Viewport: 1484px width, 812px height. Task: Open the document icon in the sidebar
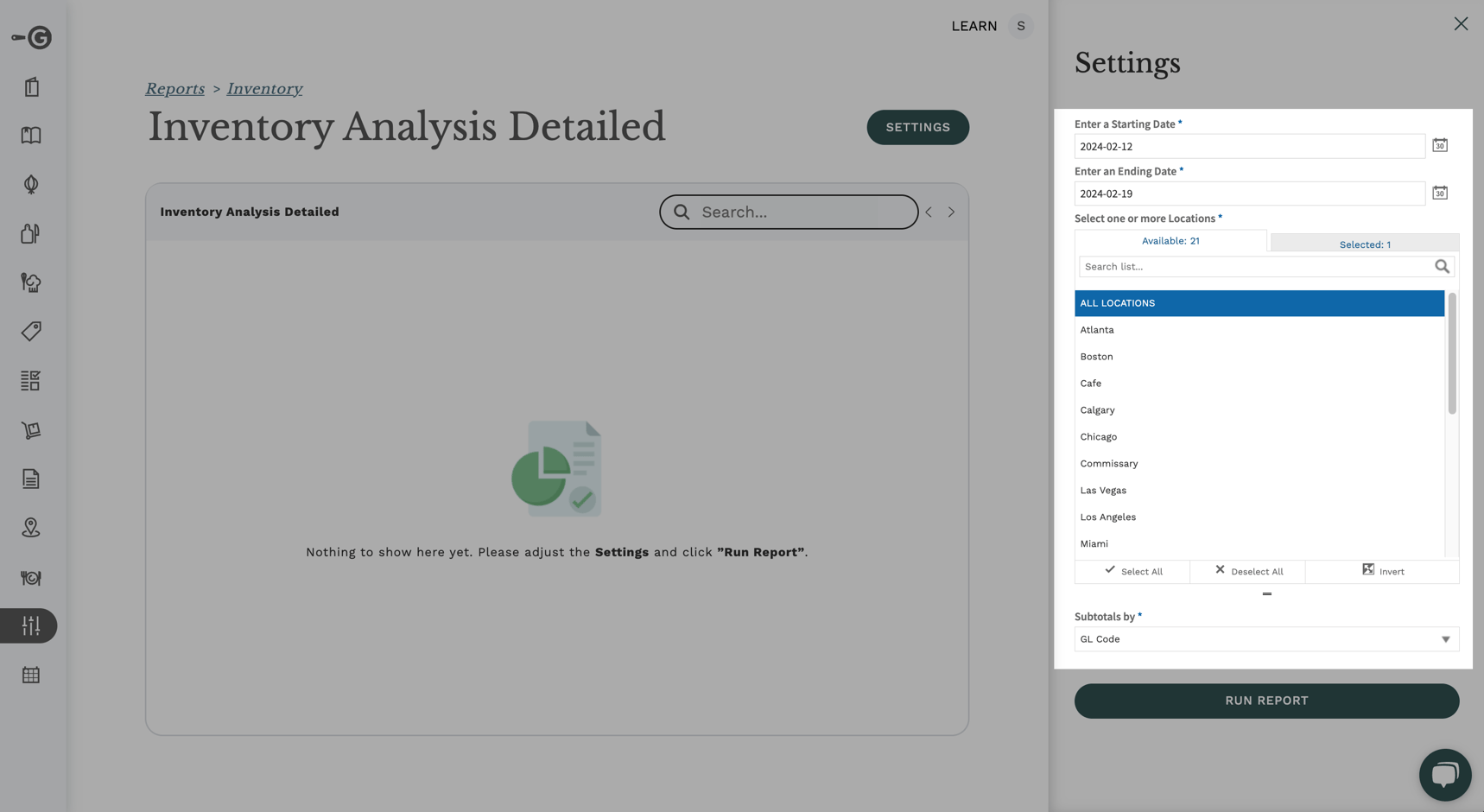pyautogui.click(x=30, y=478)
